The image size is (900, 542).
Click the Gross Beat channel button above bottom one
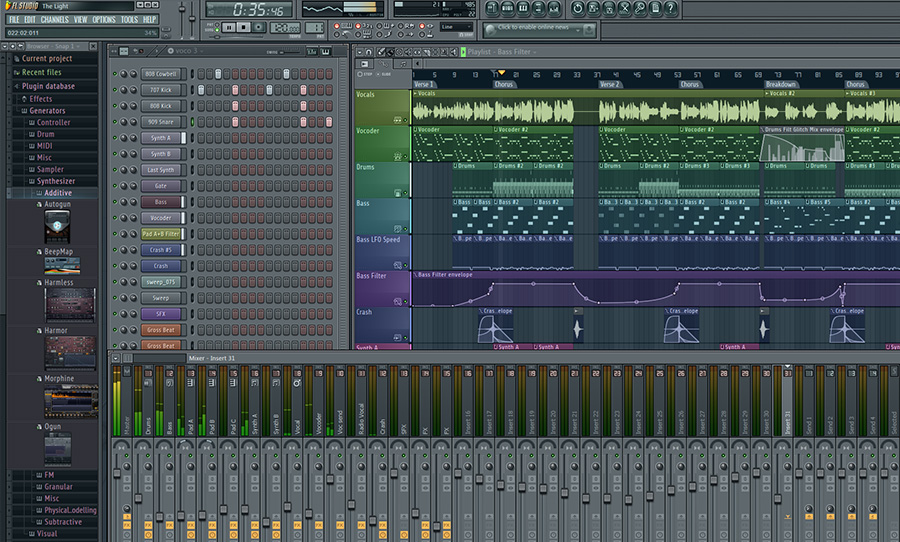[161, 330]
